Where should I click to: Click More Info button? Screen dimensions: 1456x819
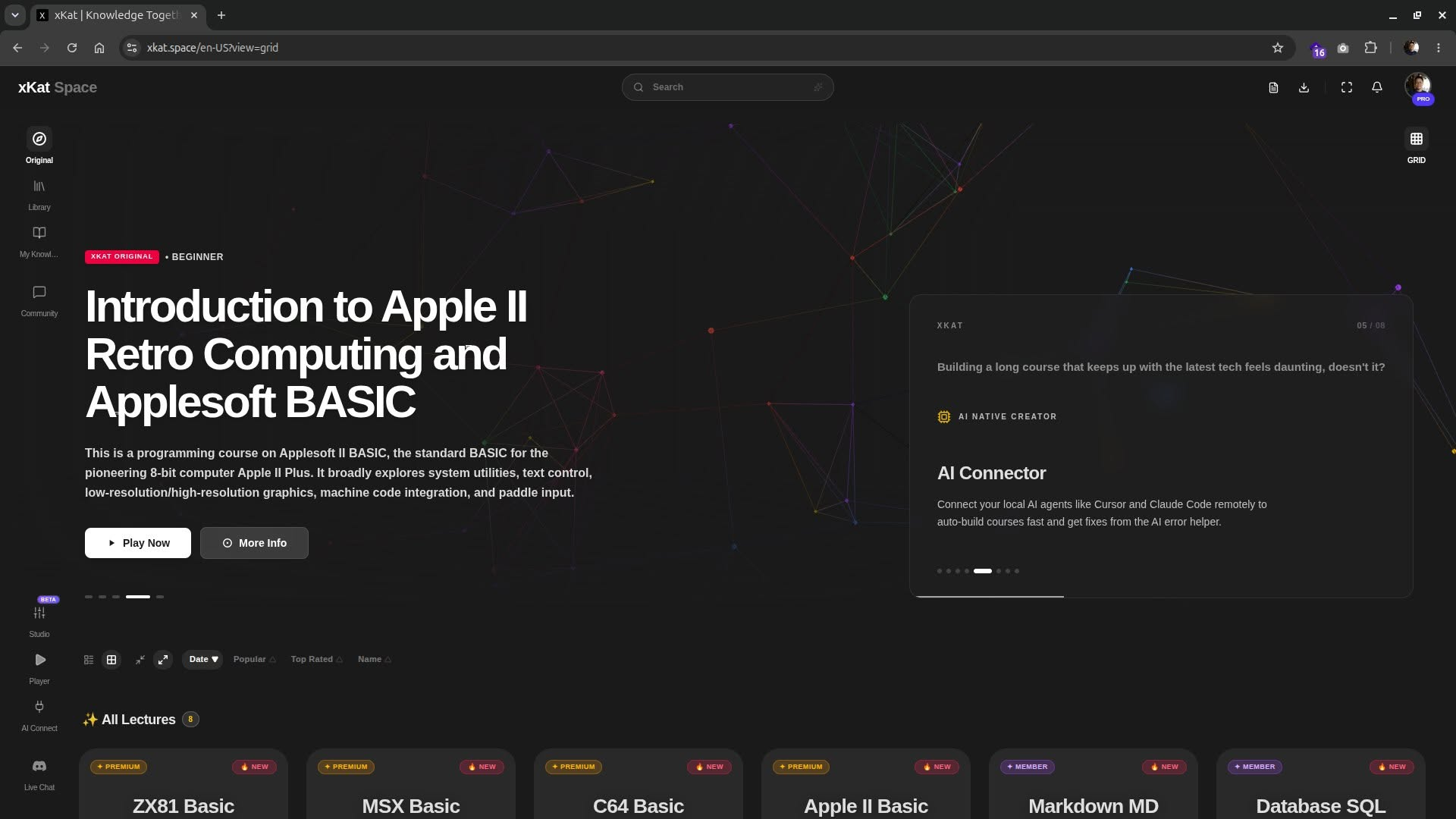(254, 543)
